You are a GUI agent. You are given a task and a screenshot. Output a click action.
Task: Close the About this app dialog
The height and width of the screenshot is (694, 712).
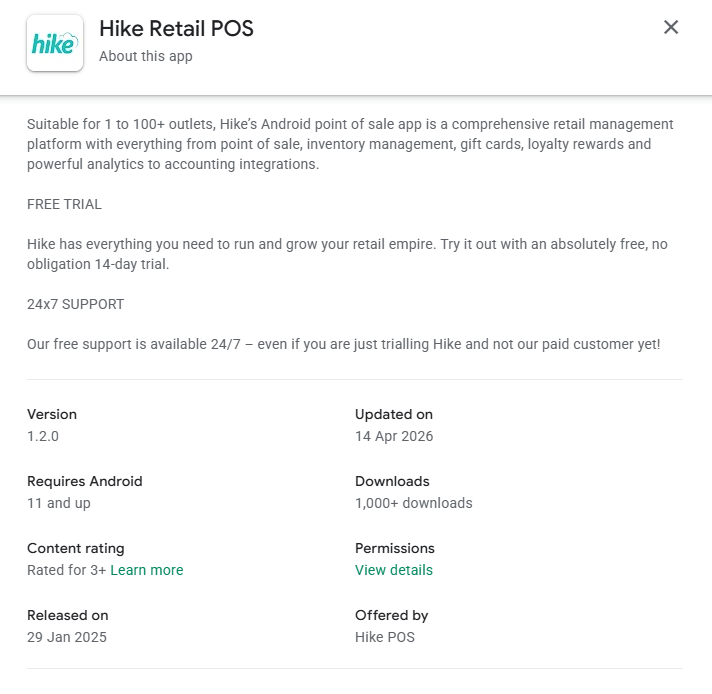coord(671,28)
